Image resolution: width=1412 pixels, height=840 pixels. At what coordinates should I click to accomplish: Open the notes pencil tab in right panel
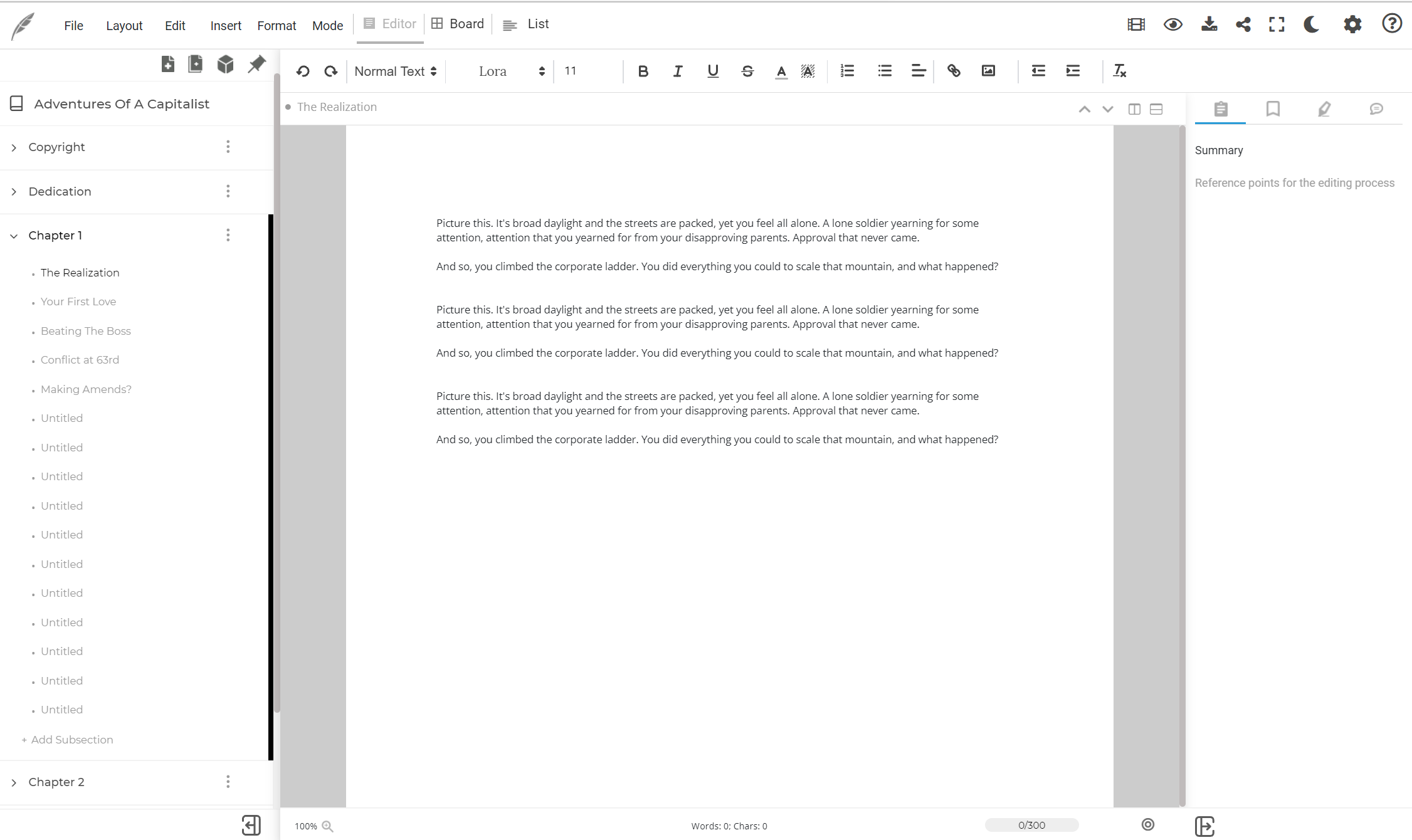click(1324, 109)
